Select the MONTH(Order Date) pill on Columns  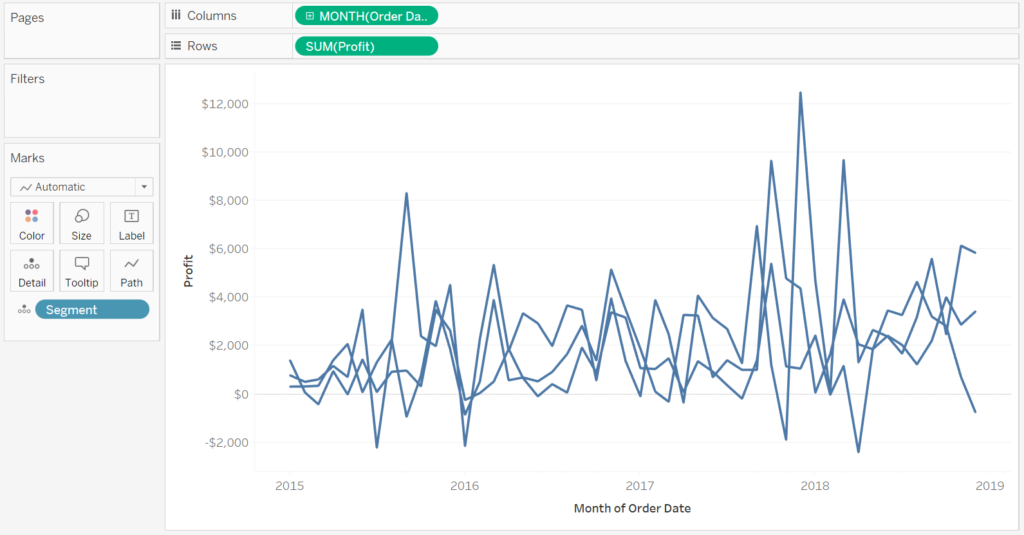tap(366, 16)
